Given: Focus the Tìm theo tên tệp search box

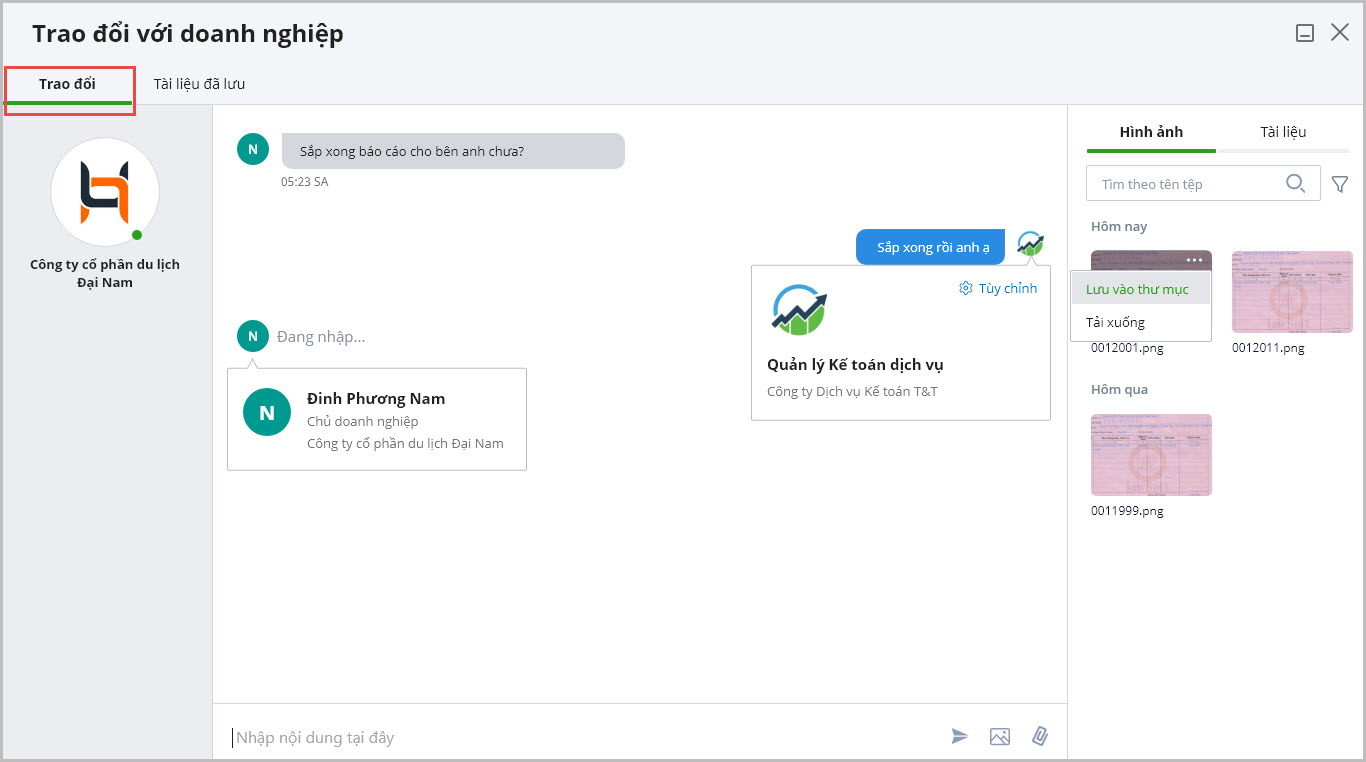Looking at the screenshot, I should click(x=1185, y=184).
